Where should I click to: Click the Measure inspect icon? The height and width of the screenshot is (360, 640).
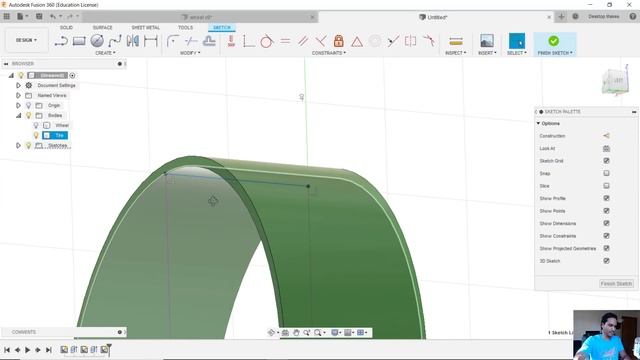[x=456, y=41]
